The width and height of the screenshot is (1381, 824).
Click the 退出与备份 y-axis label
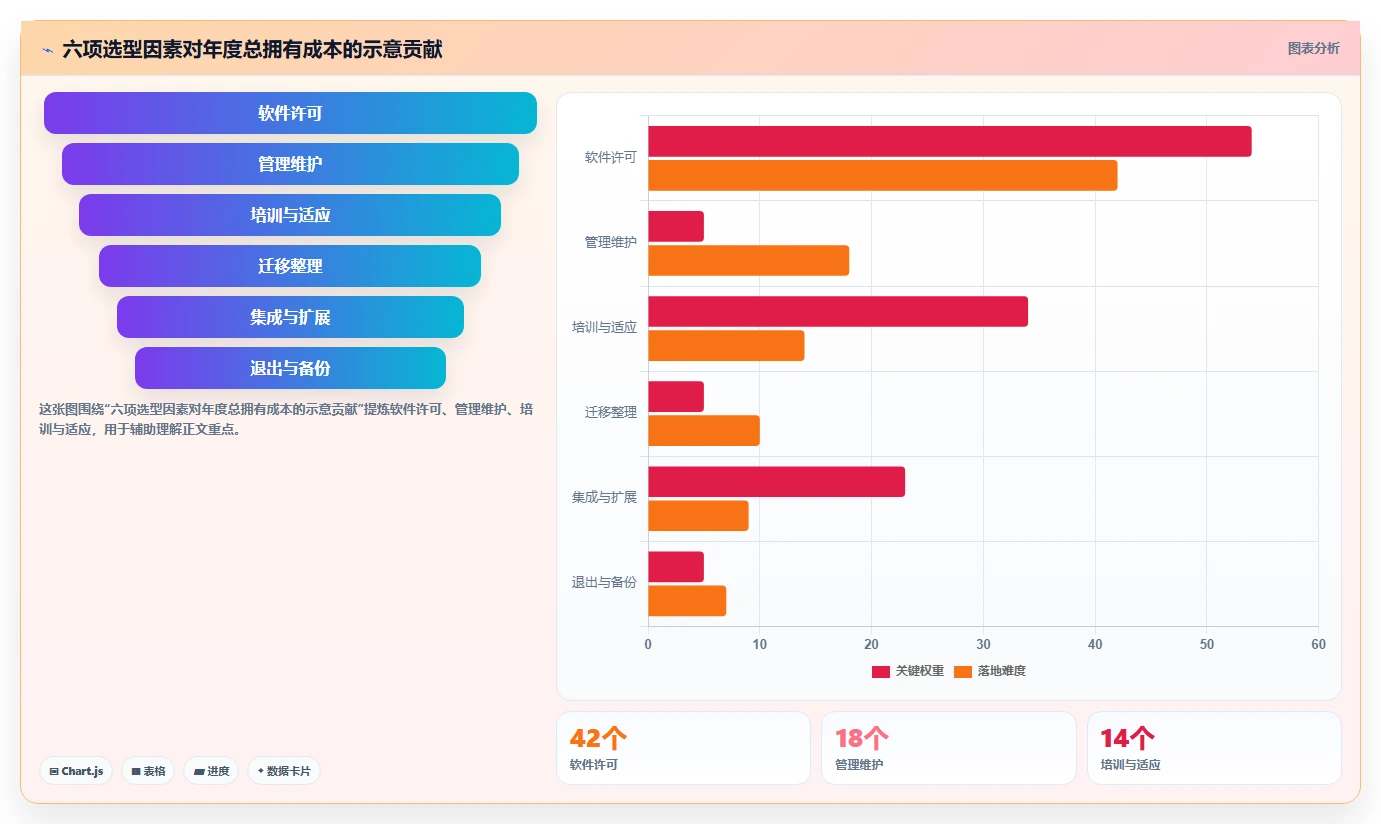pyautogui.click(x=604, y=582)
